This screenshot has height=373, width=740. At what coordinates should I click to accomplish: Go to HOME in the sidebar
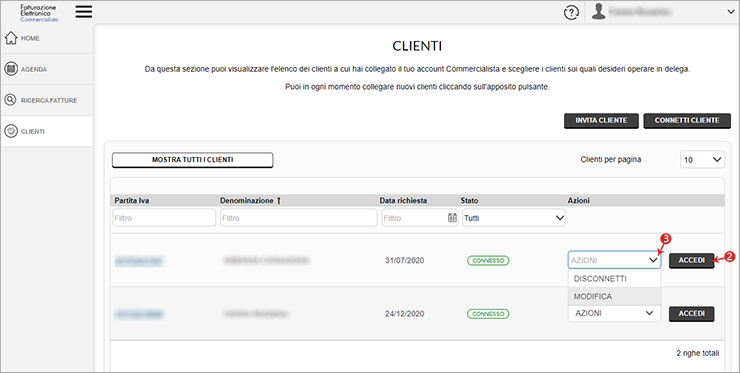(30, 38)
